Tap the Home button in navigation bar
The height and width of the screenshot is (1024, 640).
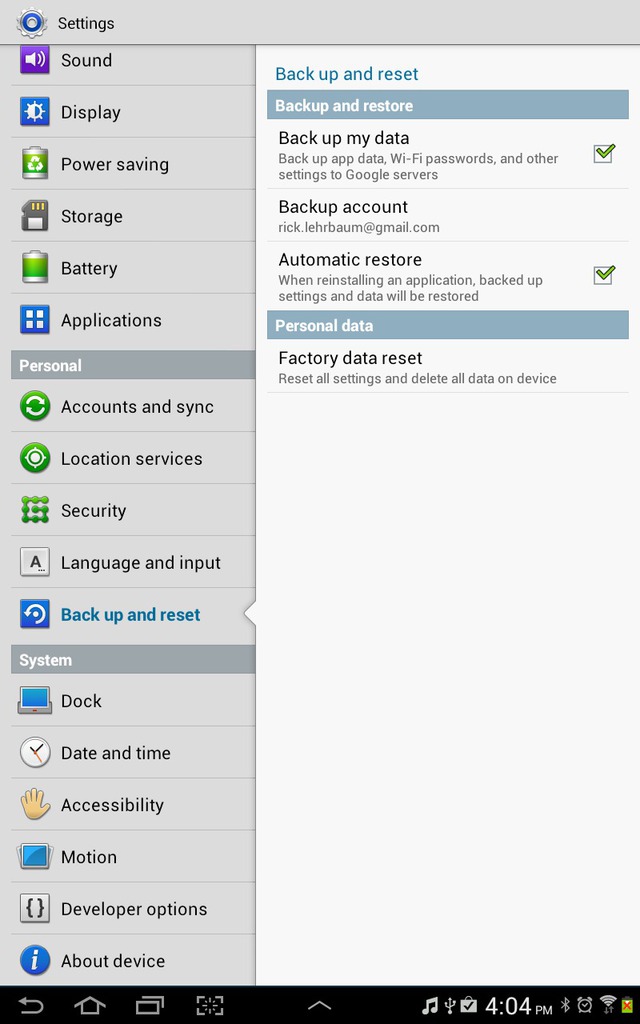(x=89, y=1006)
